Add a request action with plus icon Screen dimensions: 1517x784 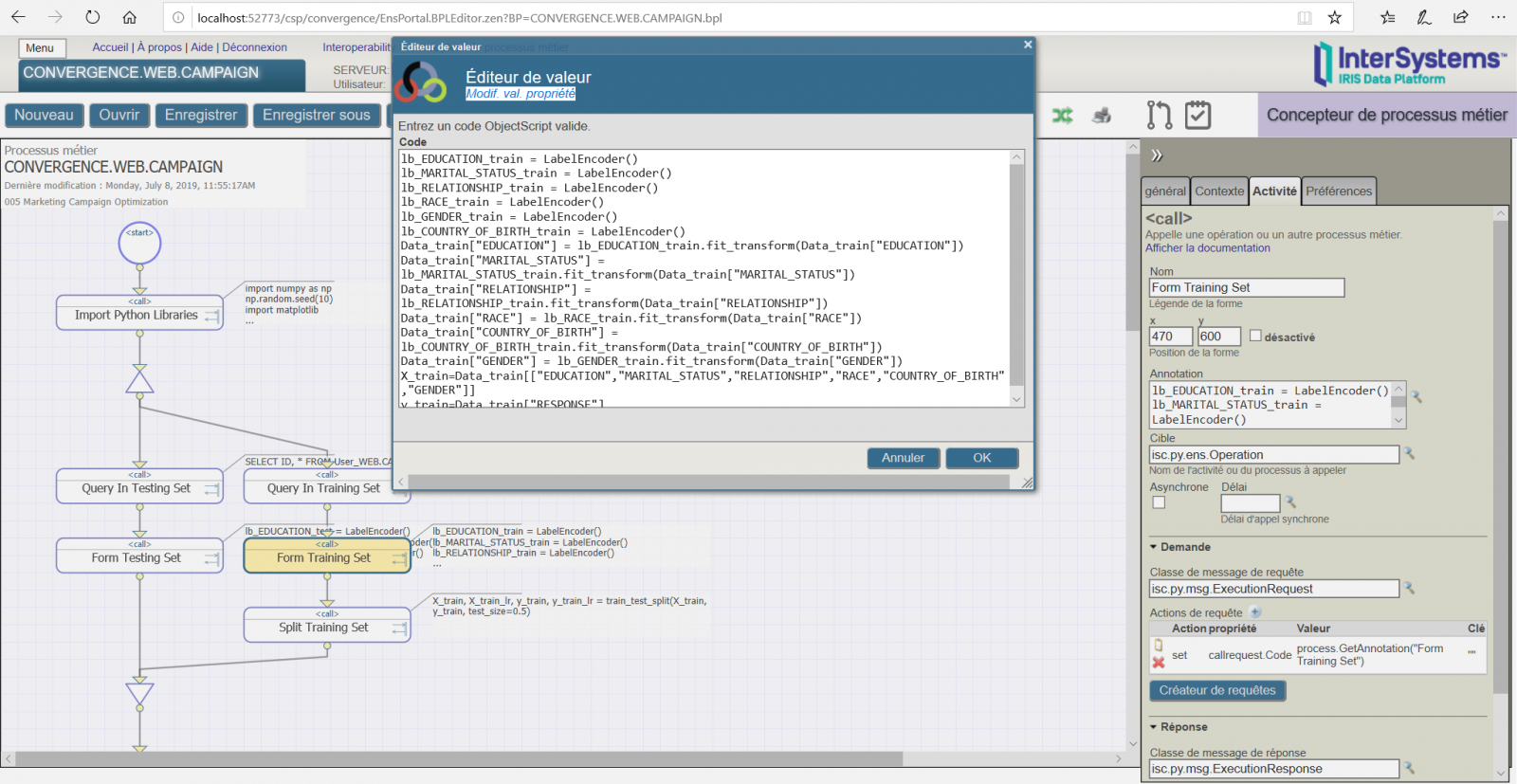(x=1255, y=612)
